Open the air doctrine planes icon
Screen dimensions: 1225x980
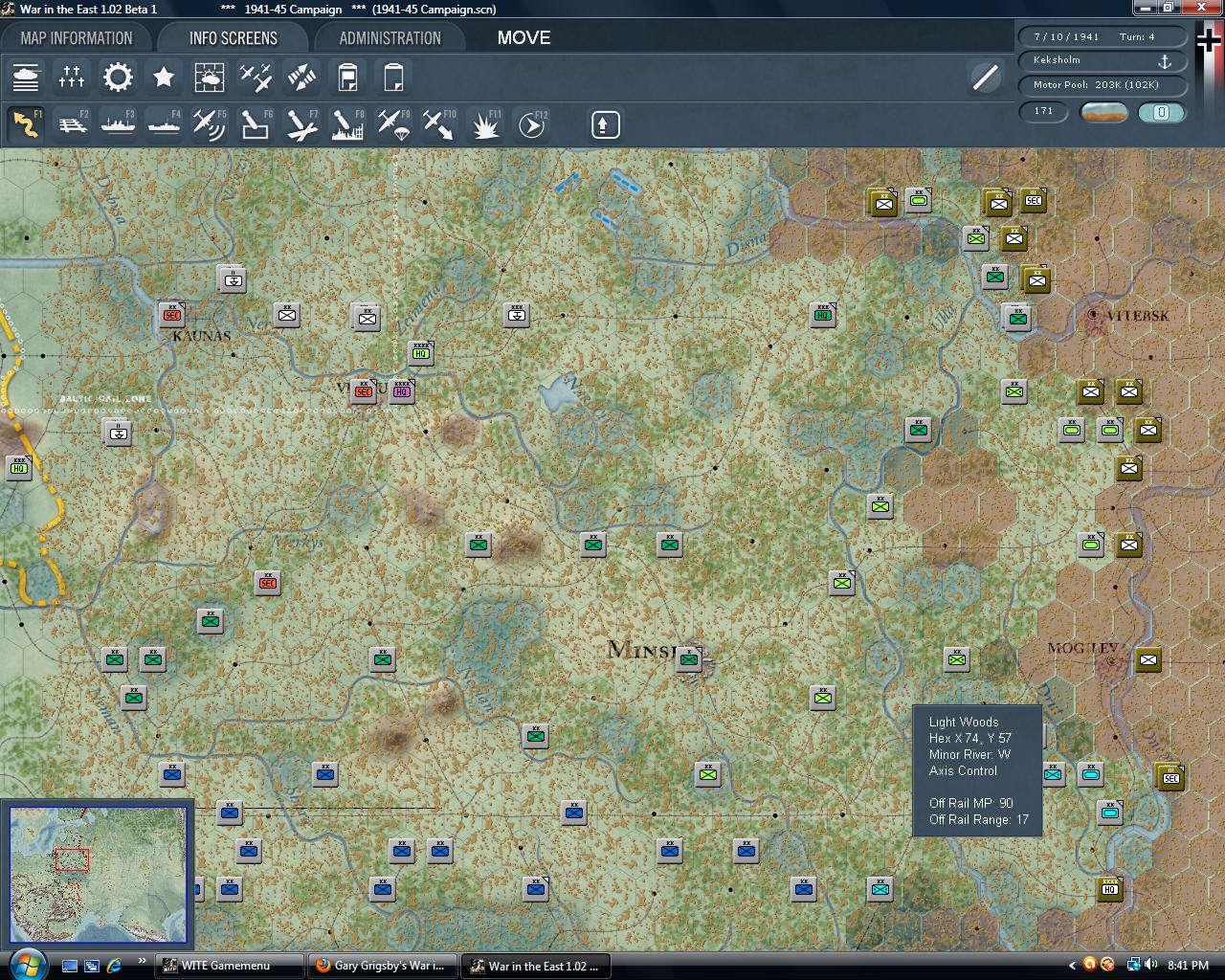pyautogui.click(x=256, y=78)
